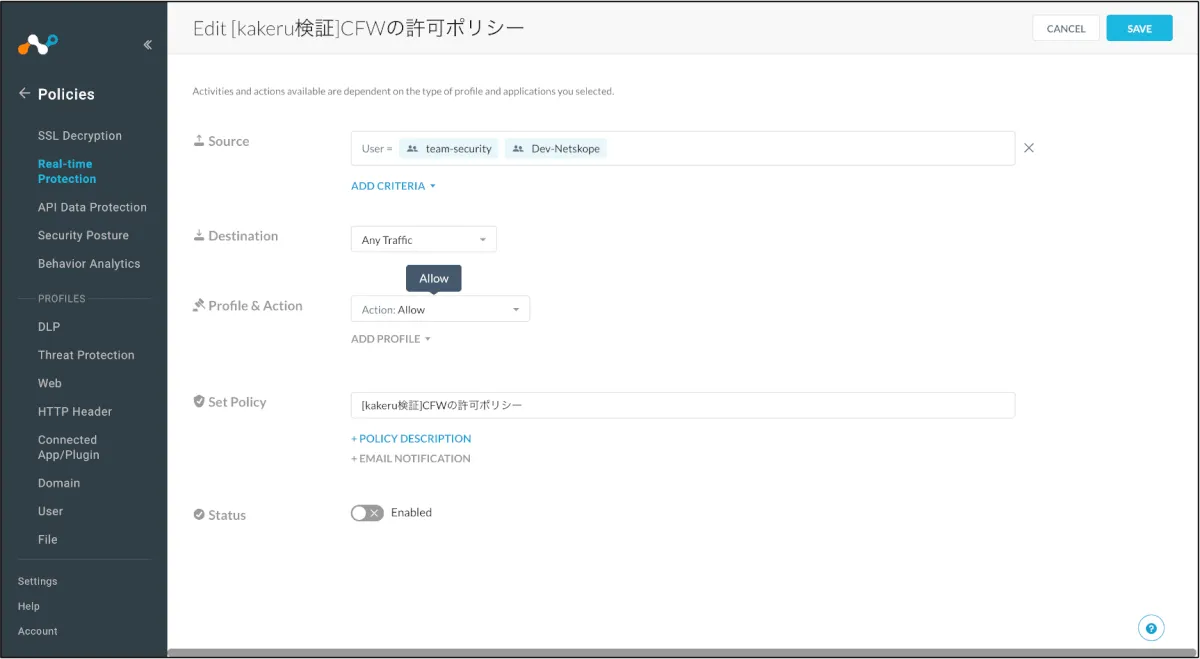Open SSL Decryption in the sidebar
The image size is (1200, 659).
[80, 136]
